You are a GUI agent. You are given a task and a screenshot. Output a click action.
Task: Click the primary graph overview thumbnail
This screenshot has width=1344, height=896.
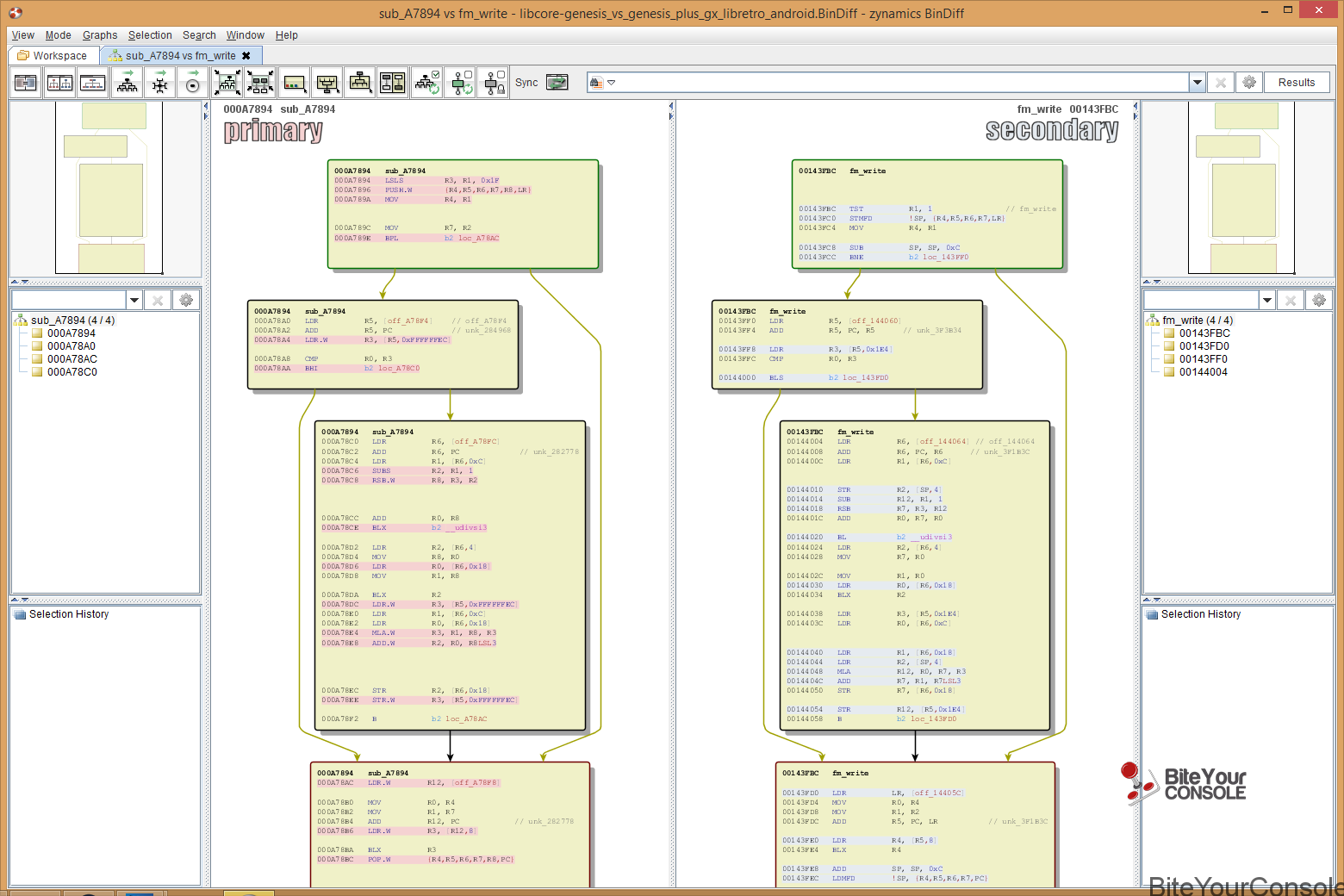[x=109, y=188]
